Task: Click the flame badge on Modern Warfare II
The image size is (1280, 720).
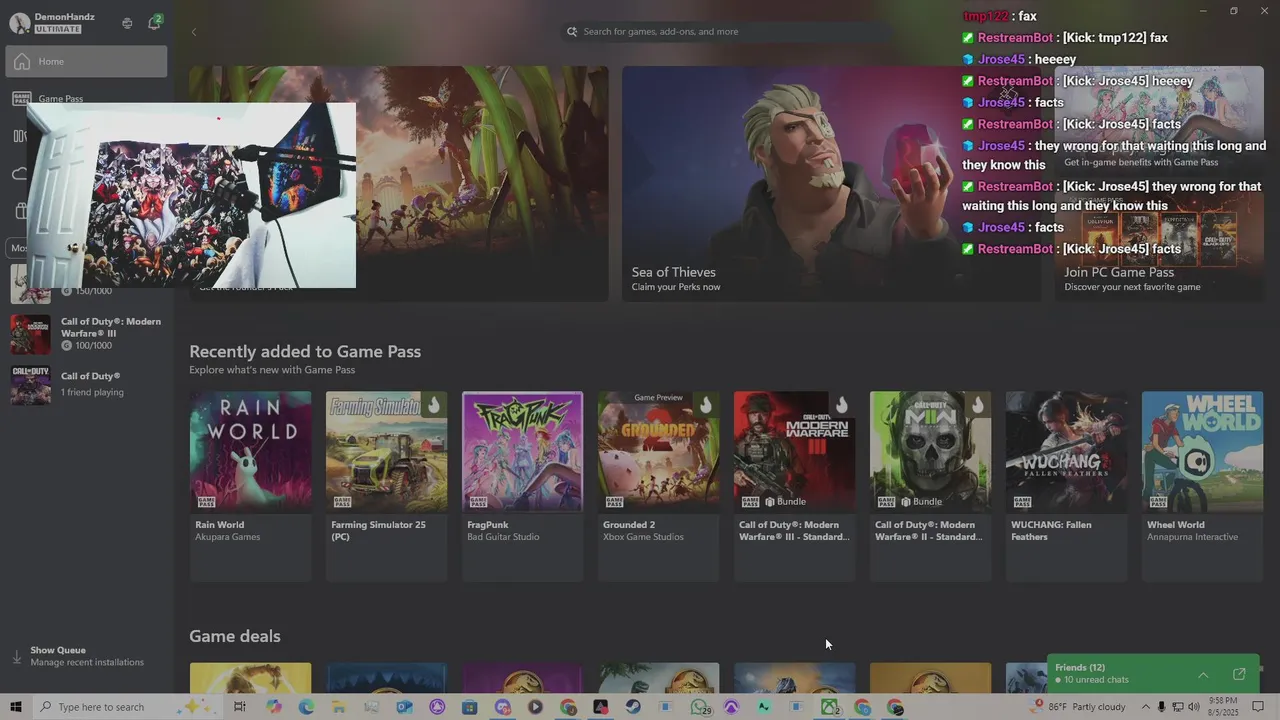Action: [977, 405]
